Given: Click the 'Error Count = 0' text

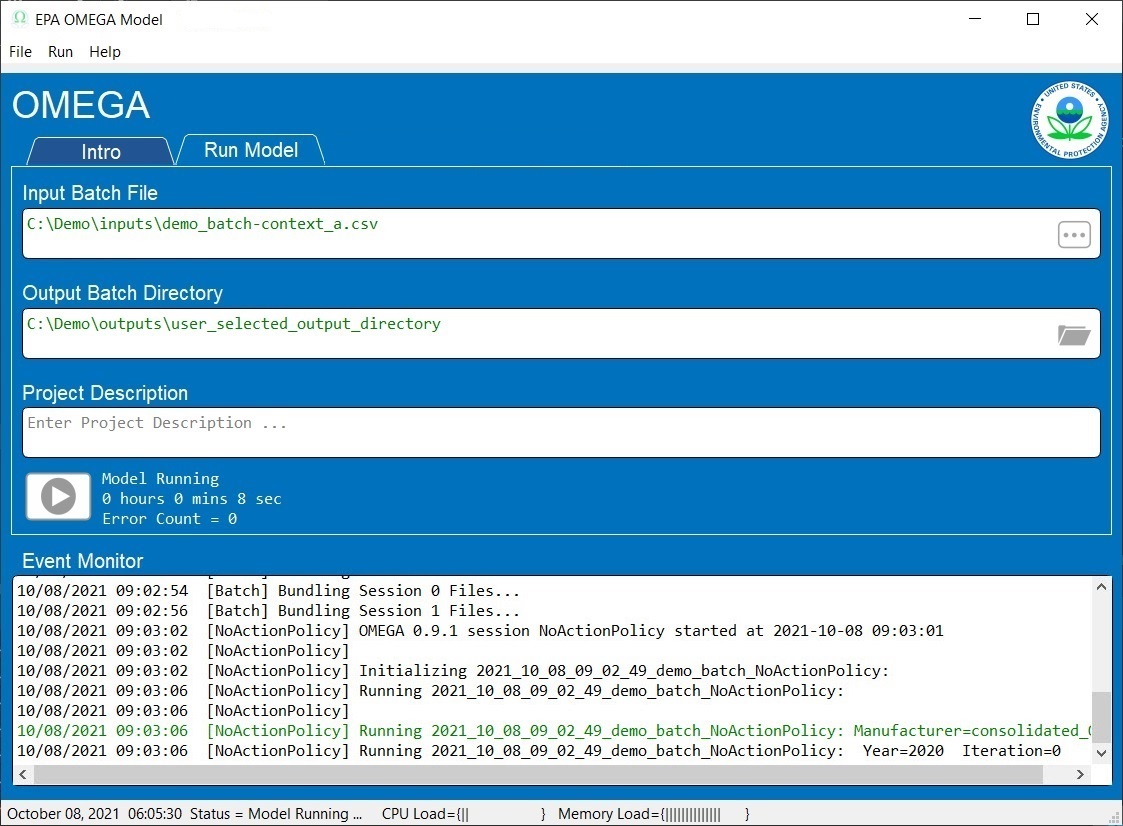Looking at the screenshot, I should point(169,519).
